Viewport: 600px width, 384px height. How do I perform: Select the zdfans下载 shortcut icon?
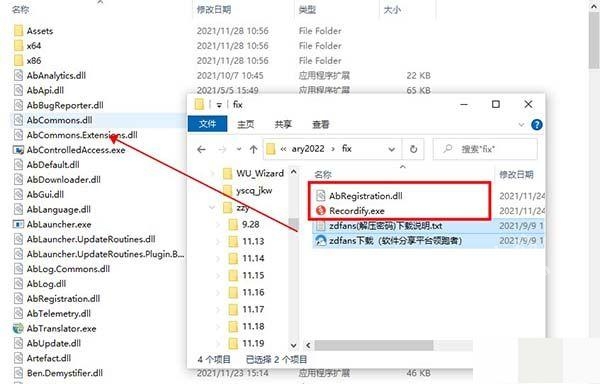[x=321, y=240]
